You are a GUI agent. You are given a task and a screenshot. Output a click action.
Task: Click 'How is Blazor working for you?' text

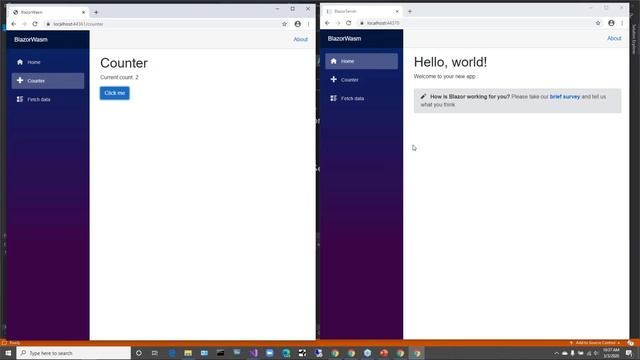pyautogui.click(x=470, y=97)
